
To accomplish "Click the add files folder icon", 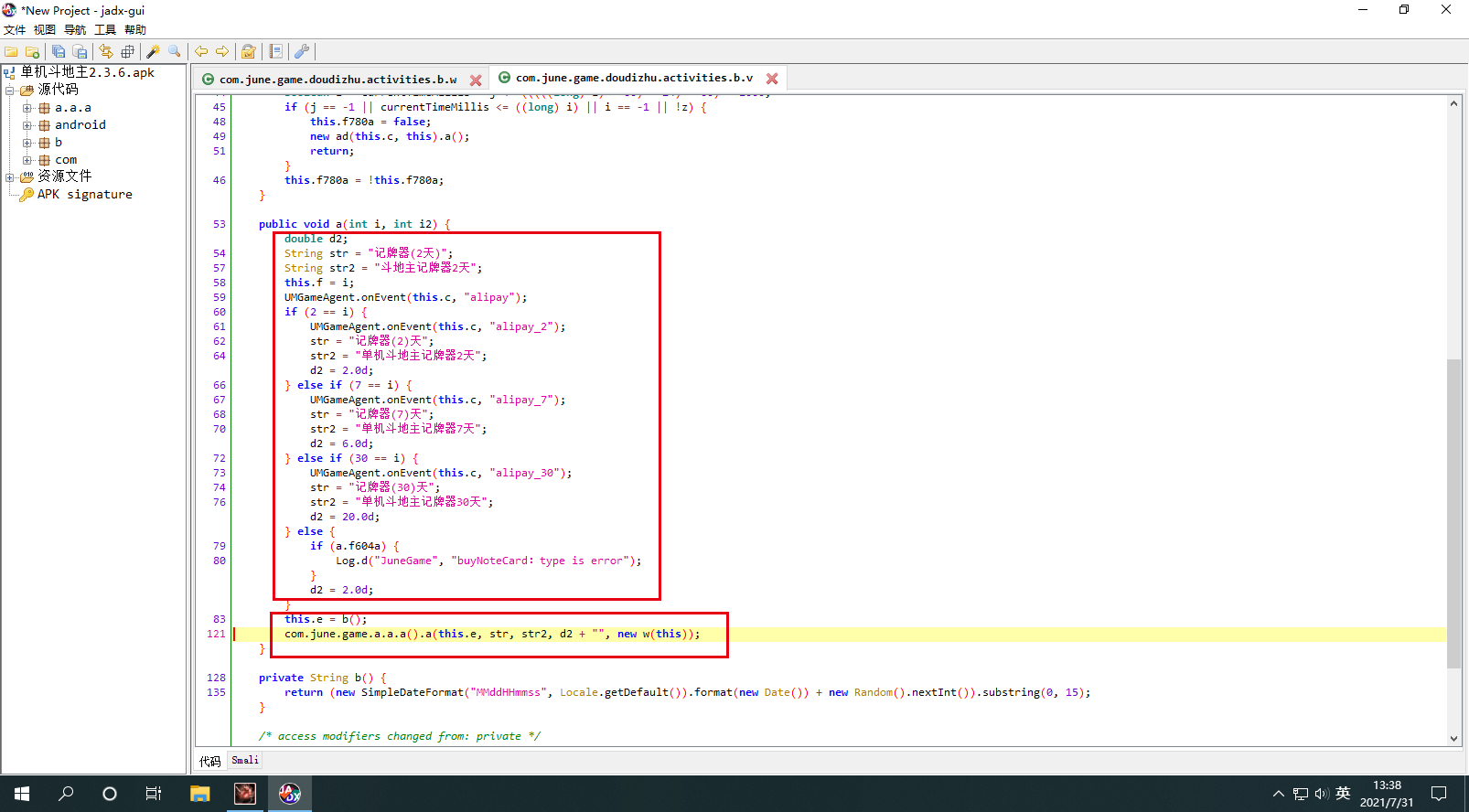I will (x=32, y=52).
